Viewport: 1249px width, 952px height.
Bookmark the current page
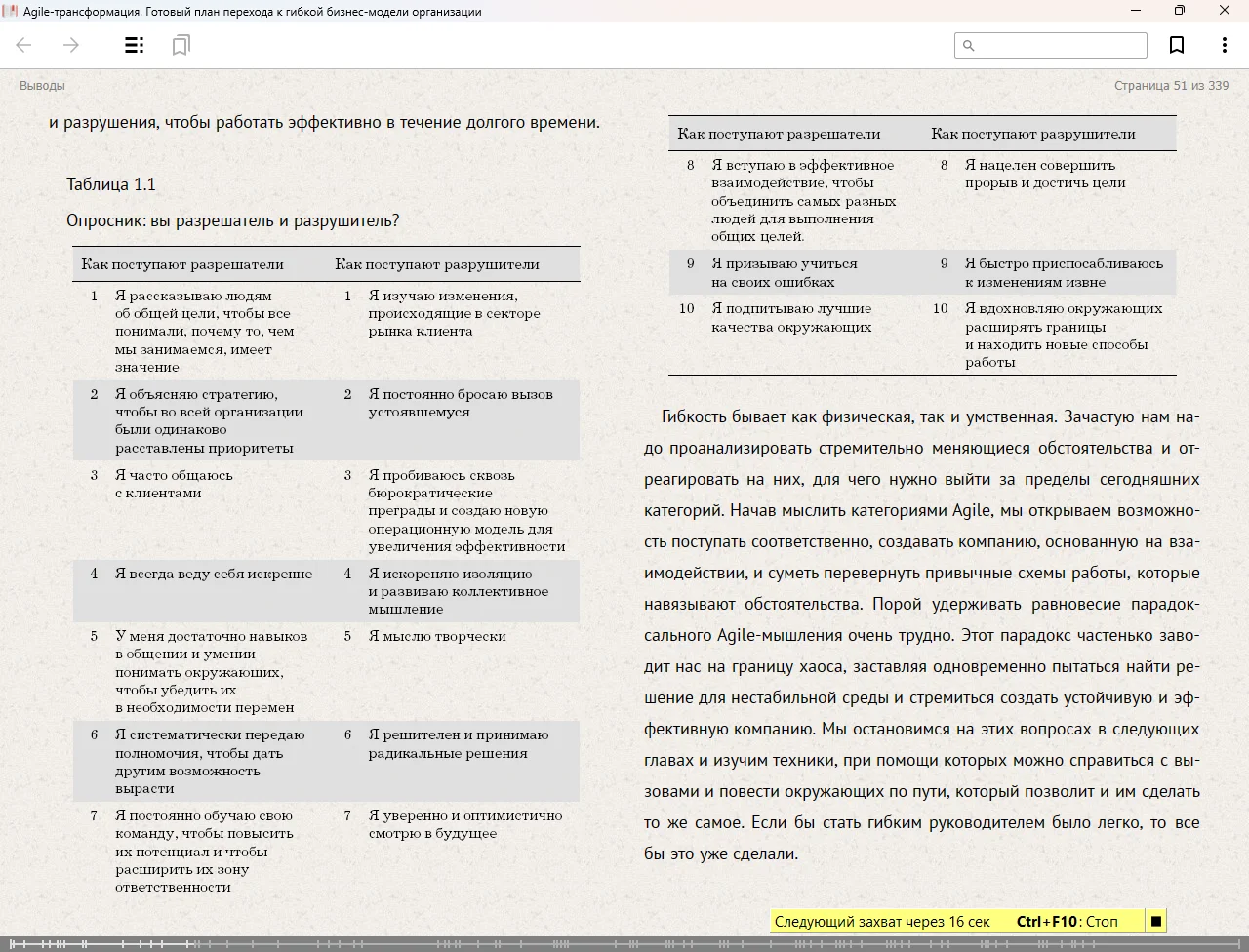point(1177,45)
